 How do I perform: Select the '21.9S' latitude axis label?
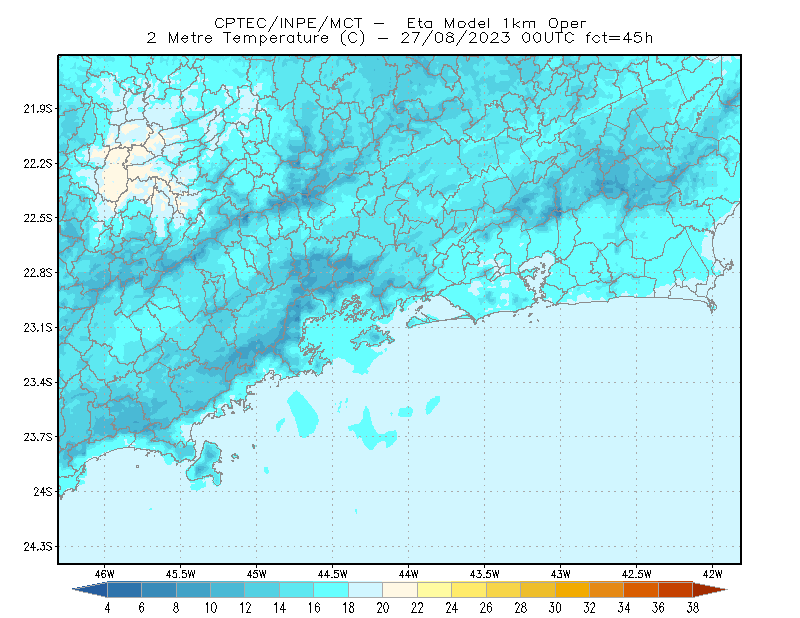click(38, 109)
